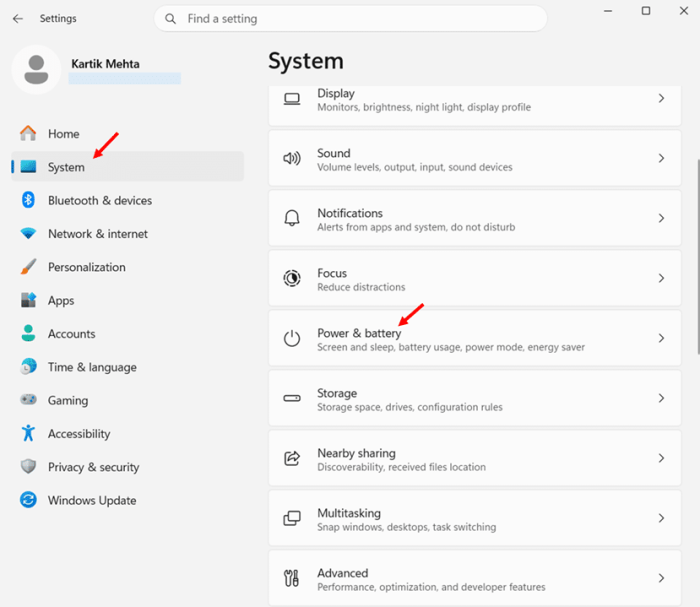Expand the Advanced row chevron

(x=661, y=578)
